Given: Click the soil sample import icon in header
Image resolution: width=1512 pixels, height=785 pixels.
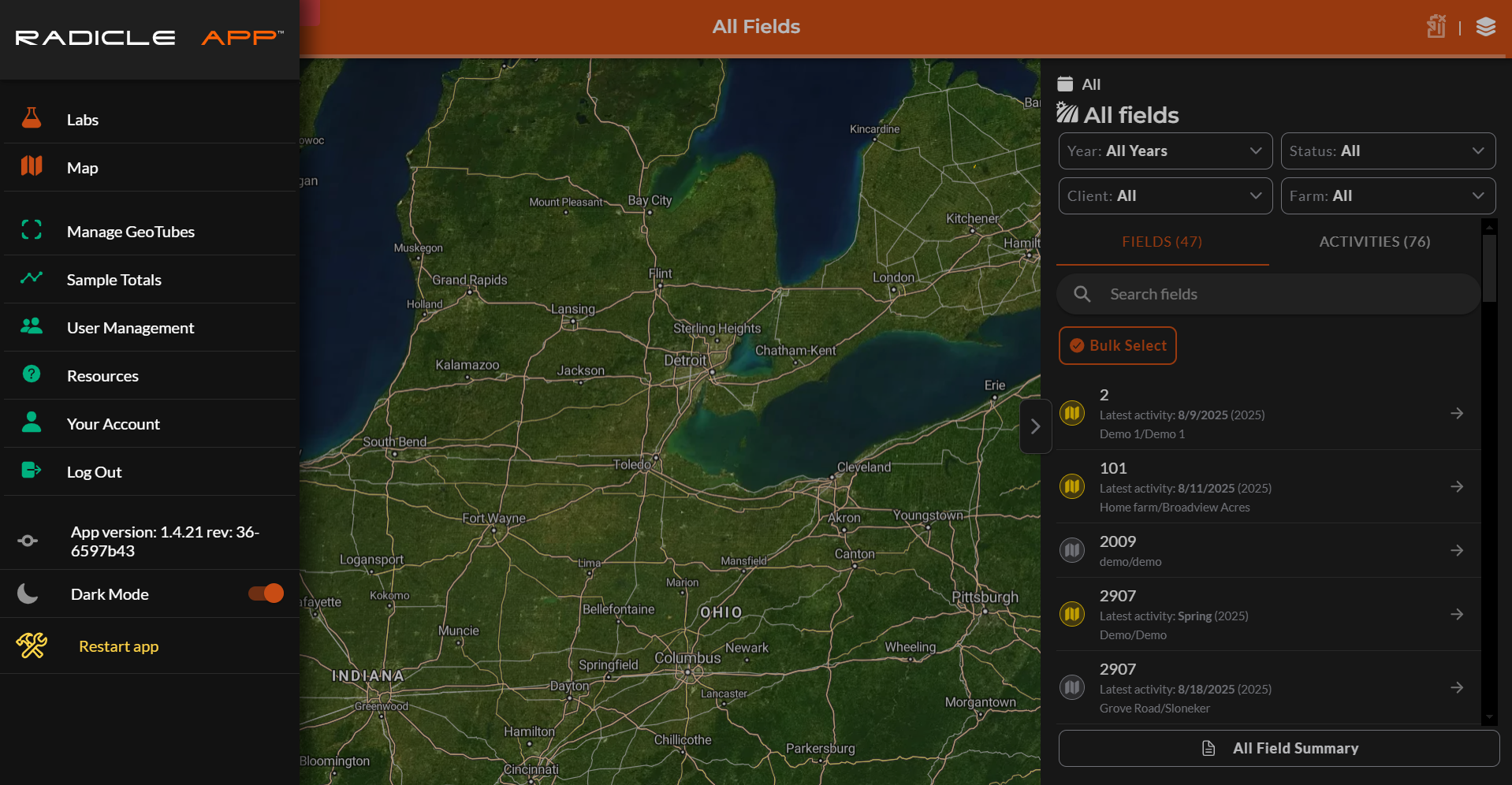Looking at the screenshot, I should (1436, 26).
